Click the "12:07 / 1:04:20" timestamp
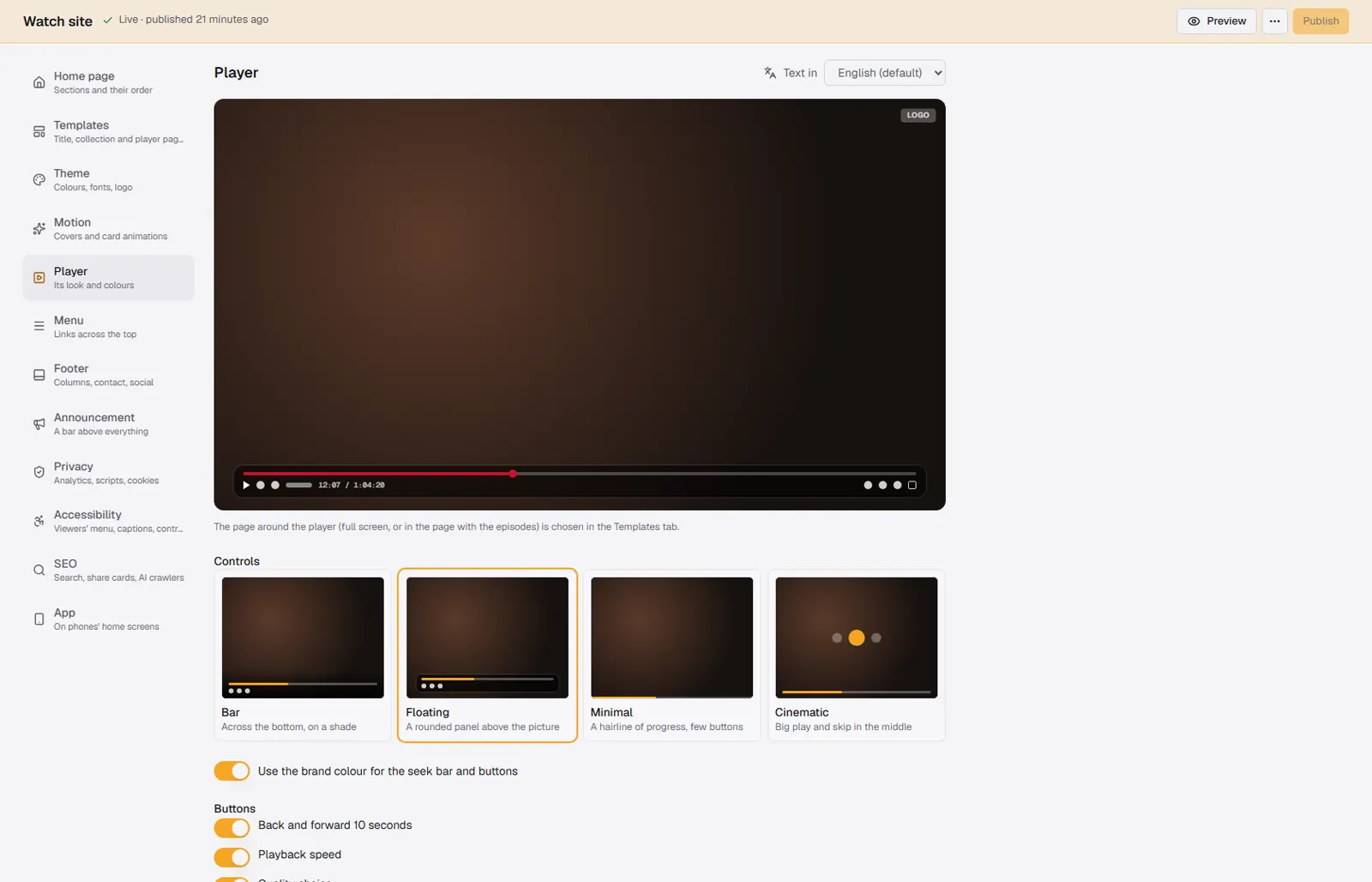The image size is (1372, 882). pyautogui.click(x=352, y=486)
